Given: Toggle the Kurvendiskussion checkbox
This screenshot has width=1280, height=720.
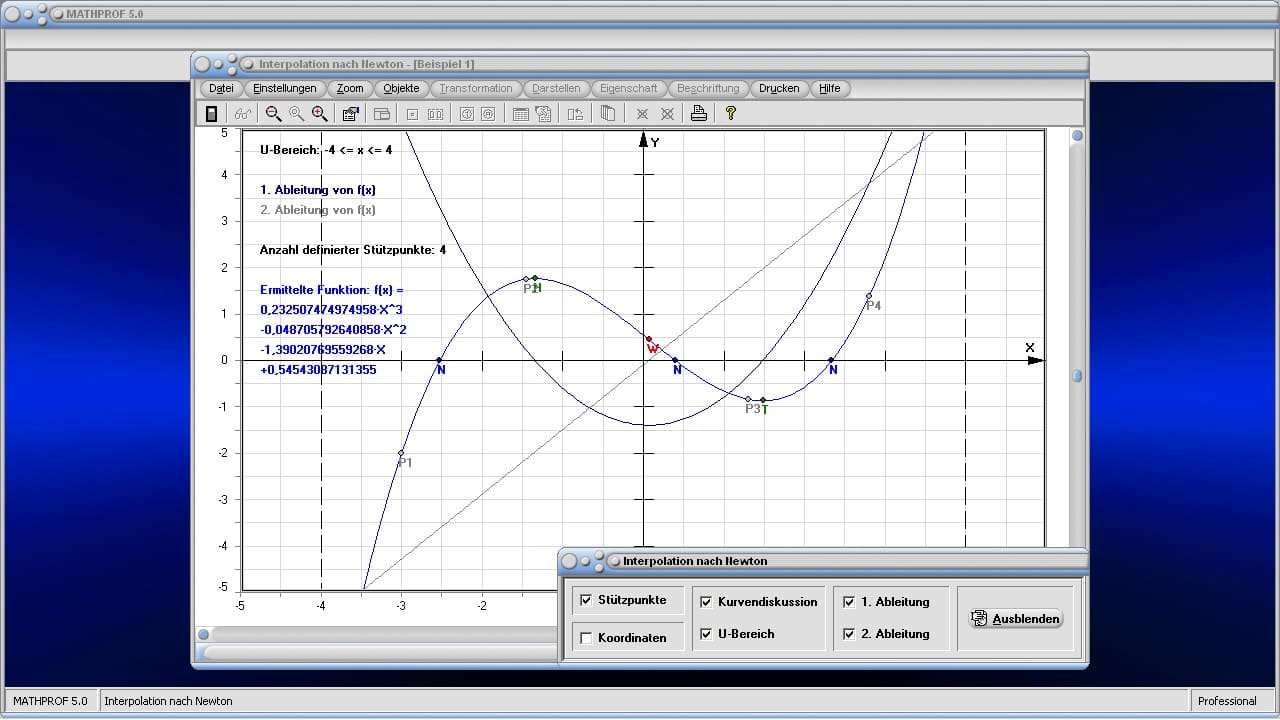Looking at the screenshot, I should (706, 602).
